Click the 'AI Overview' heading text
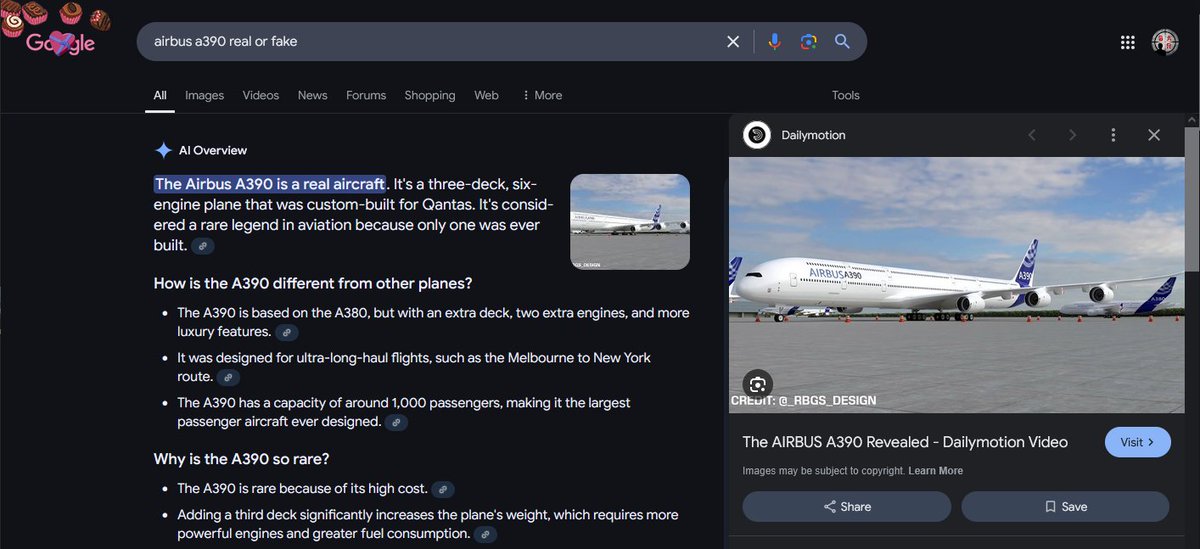 point(213,150)
